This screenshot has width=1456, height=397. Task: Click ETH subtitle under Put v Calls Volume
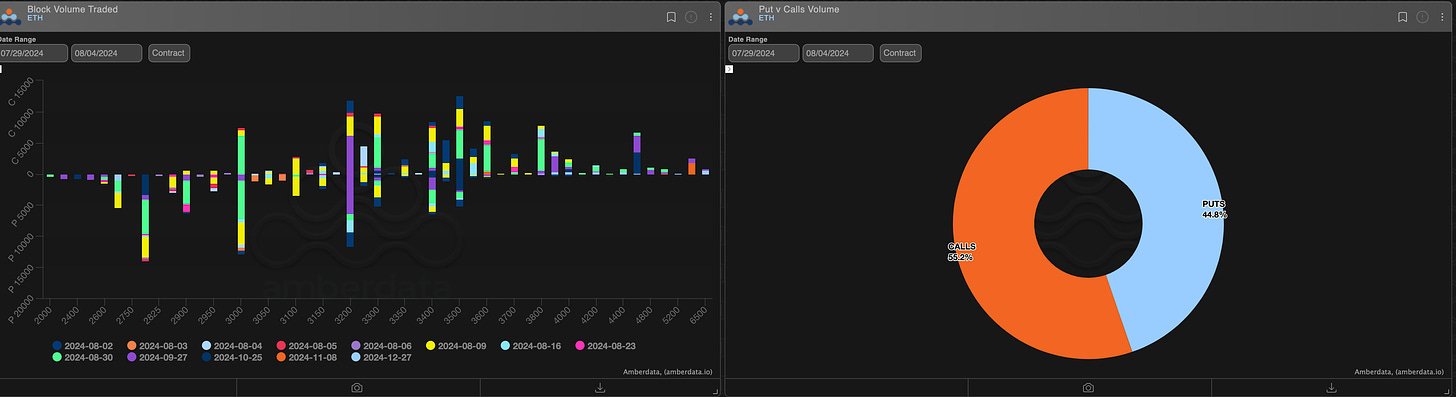(x=766, y=19)
